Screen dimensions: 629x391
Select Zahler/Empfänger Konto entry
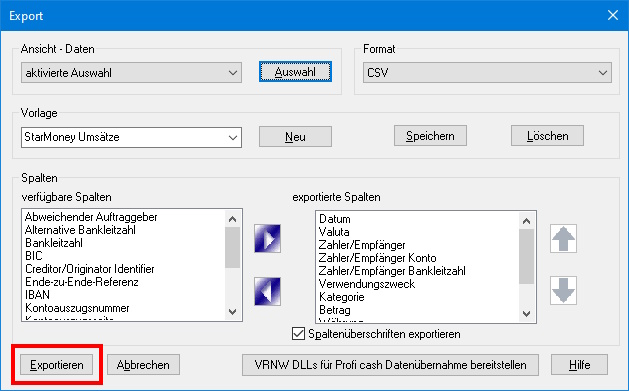[377, 258]
